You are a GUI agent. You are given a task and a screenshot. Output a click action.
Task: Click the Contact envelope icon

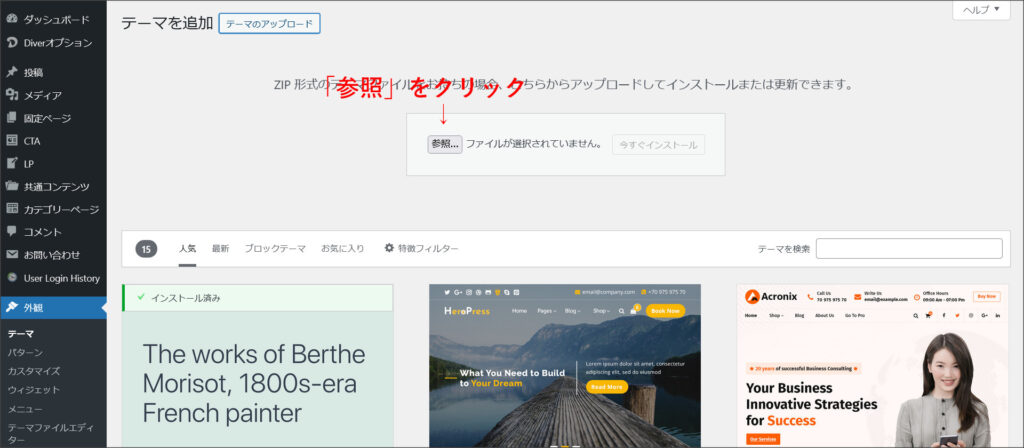coord(12,255)
